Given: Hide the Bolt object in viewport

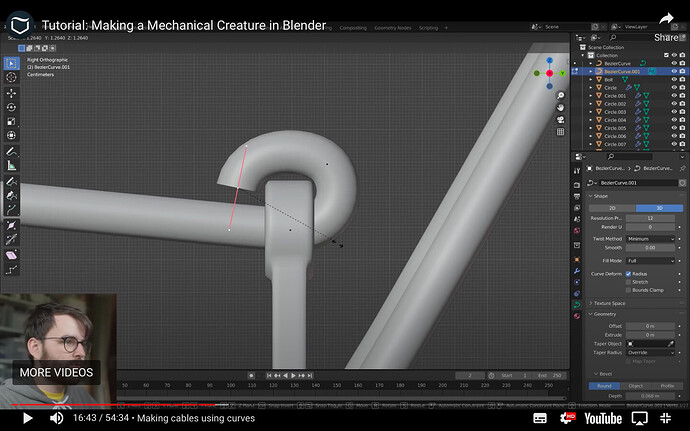Looking at the screenshot, I should click(674, 79).
